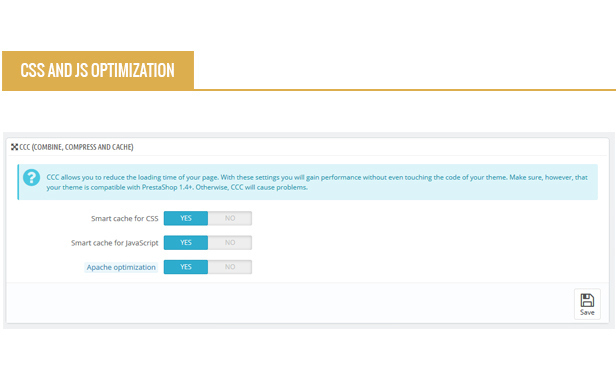Click the CSS AND JS OPTIMIZATION heading
This screenshot has height=388, width=616.
97,71
